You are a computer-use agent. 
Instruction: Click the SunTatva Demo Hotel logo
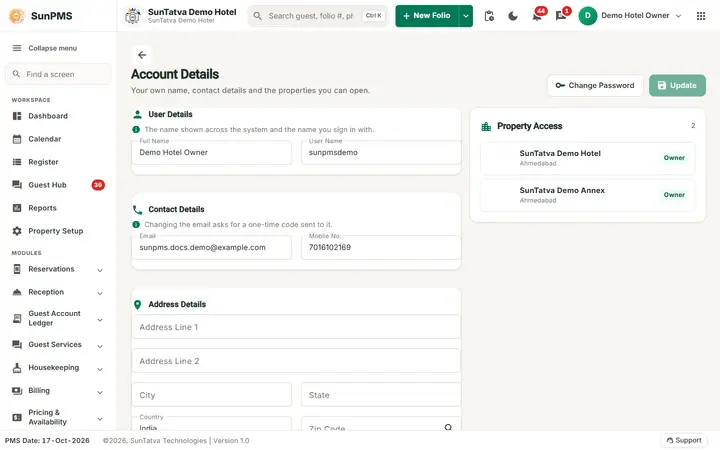[x=133, y=16]
